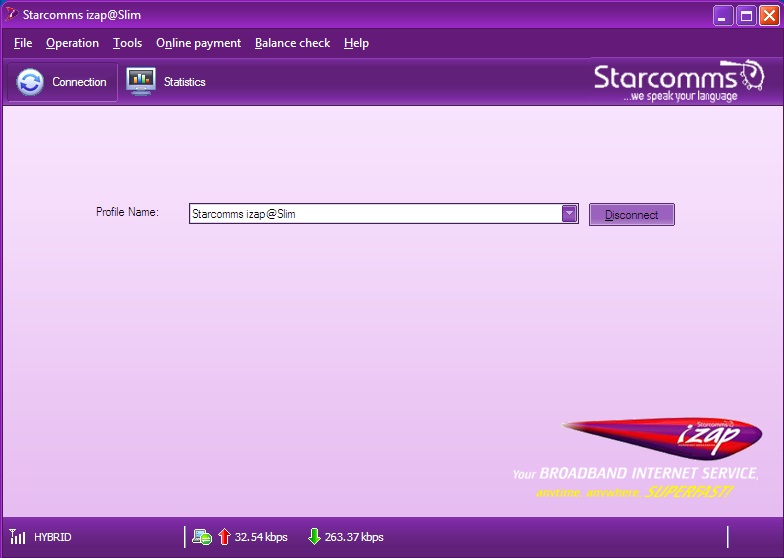Close the Starcomms izap window
This screenshot has width=784, height=558.
(x=769, y=16)
